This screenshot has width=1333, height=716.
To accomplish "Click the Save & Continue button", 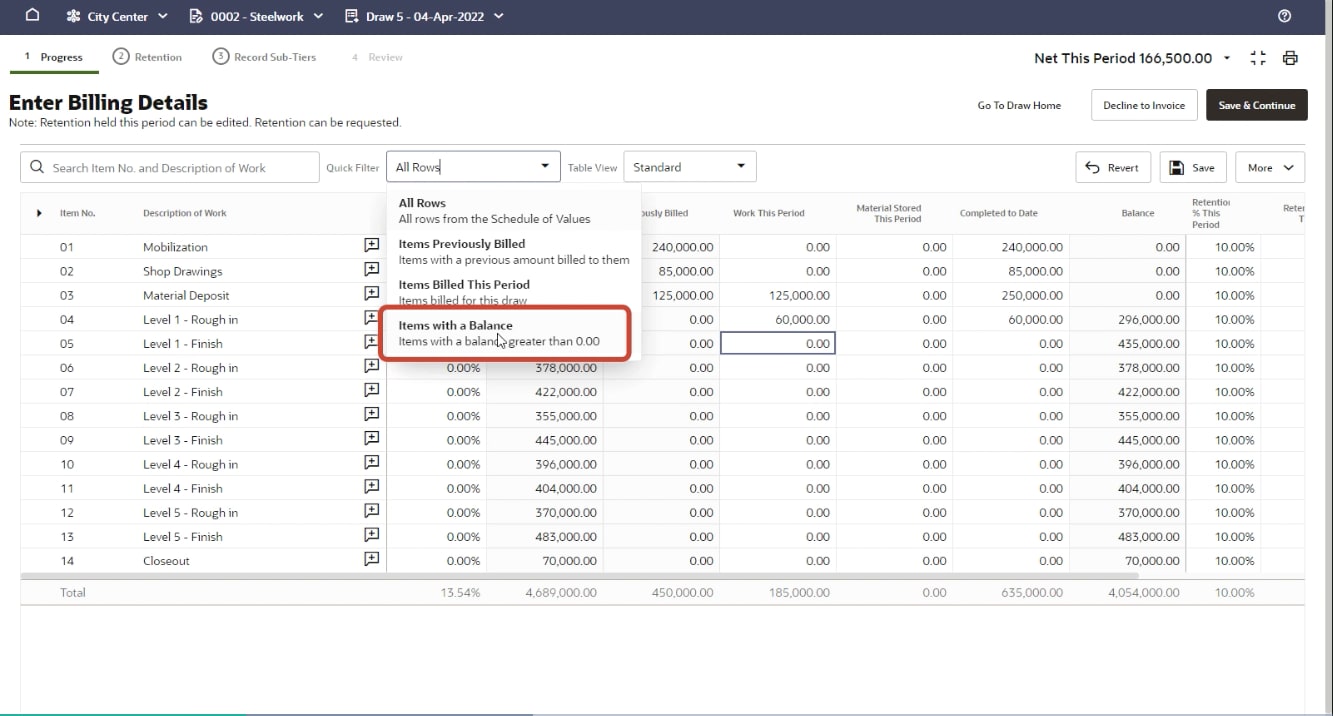I will [1256, 105].
